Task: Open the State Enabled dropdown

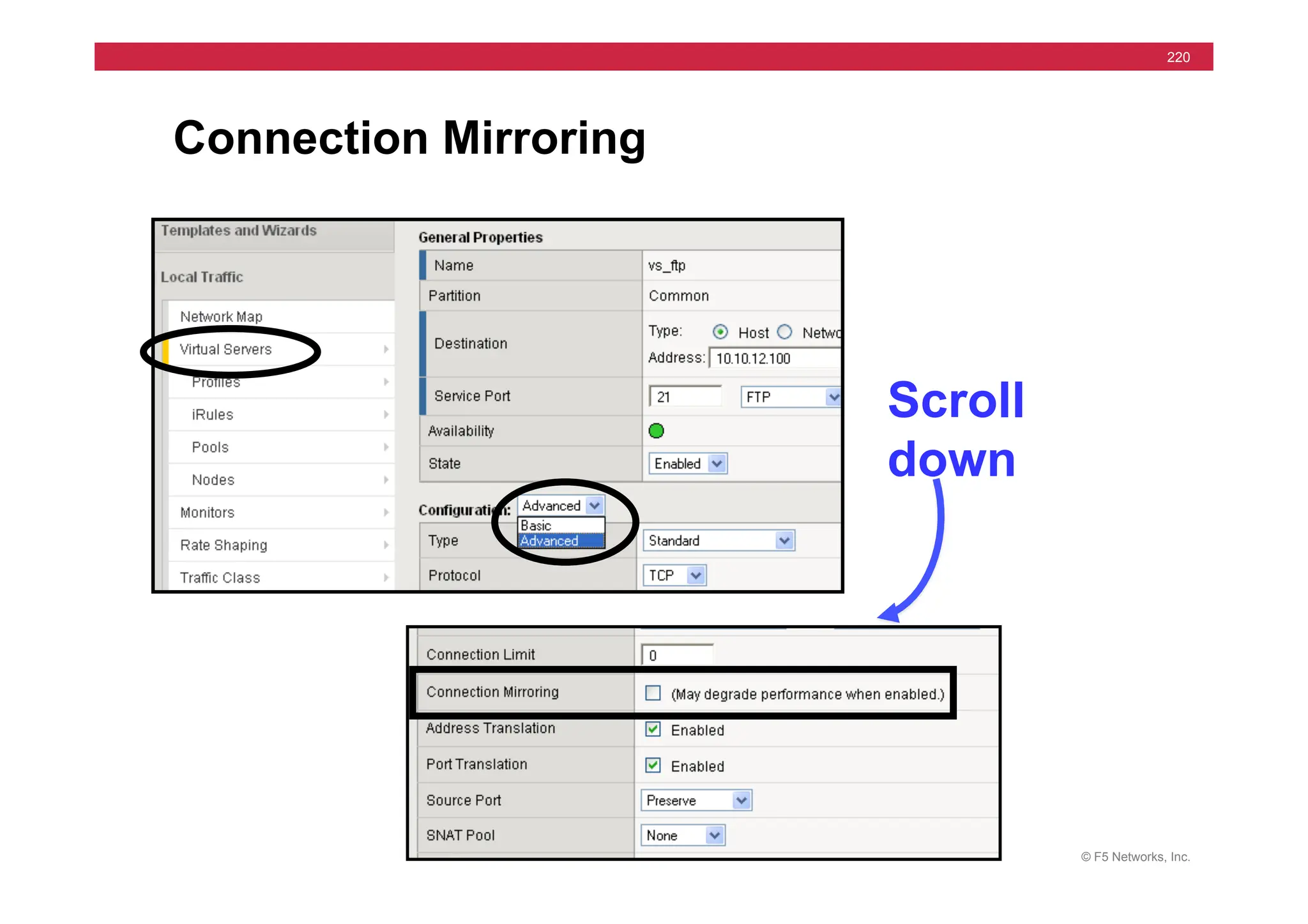Action: coord(688,464)
